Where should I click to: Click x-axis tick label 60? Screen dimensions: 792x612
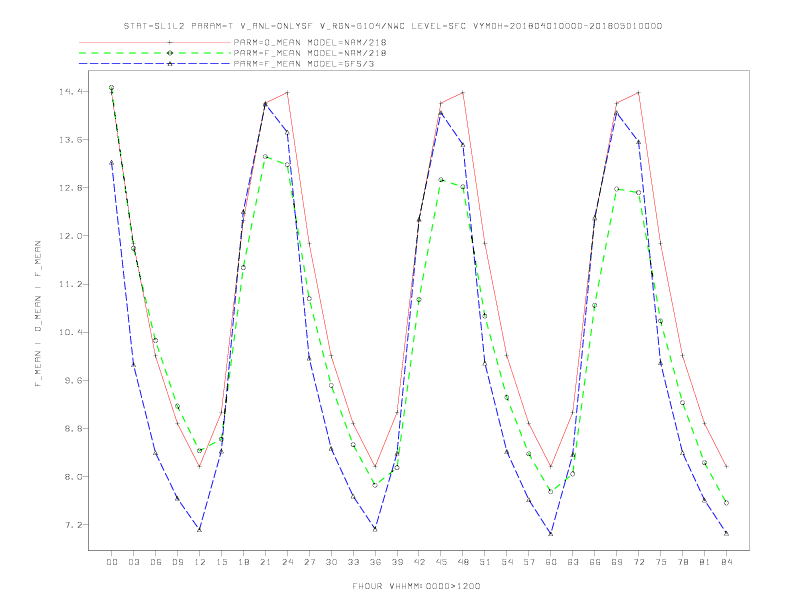(x=551, y=562)
